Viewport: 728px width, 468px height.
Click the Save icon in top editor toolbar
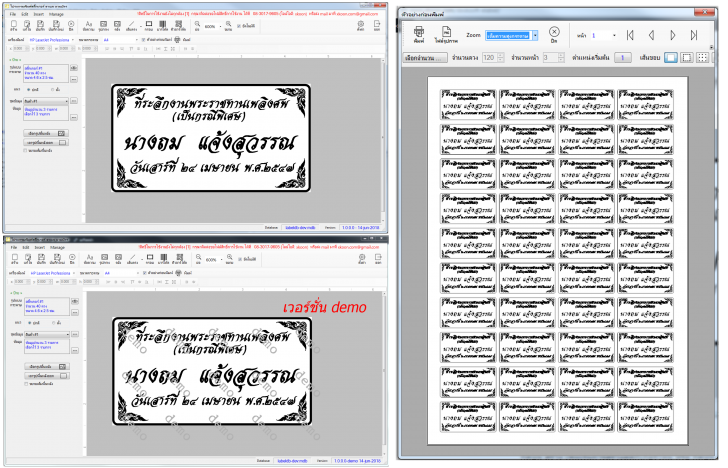coord(40,25)
